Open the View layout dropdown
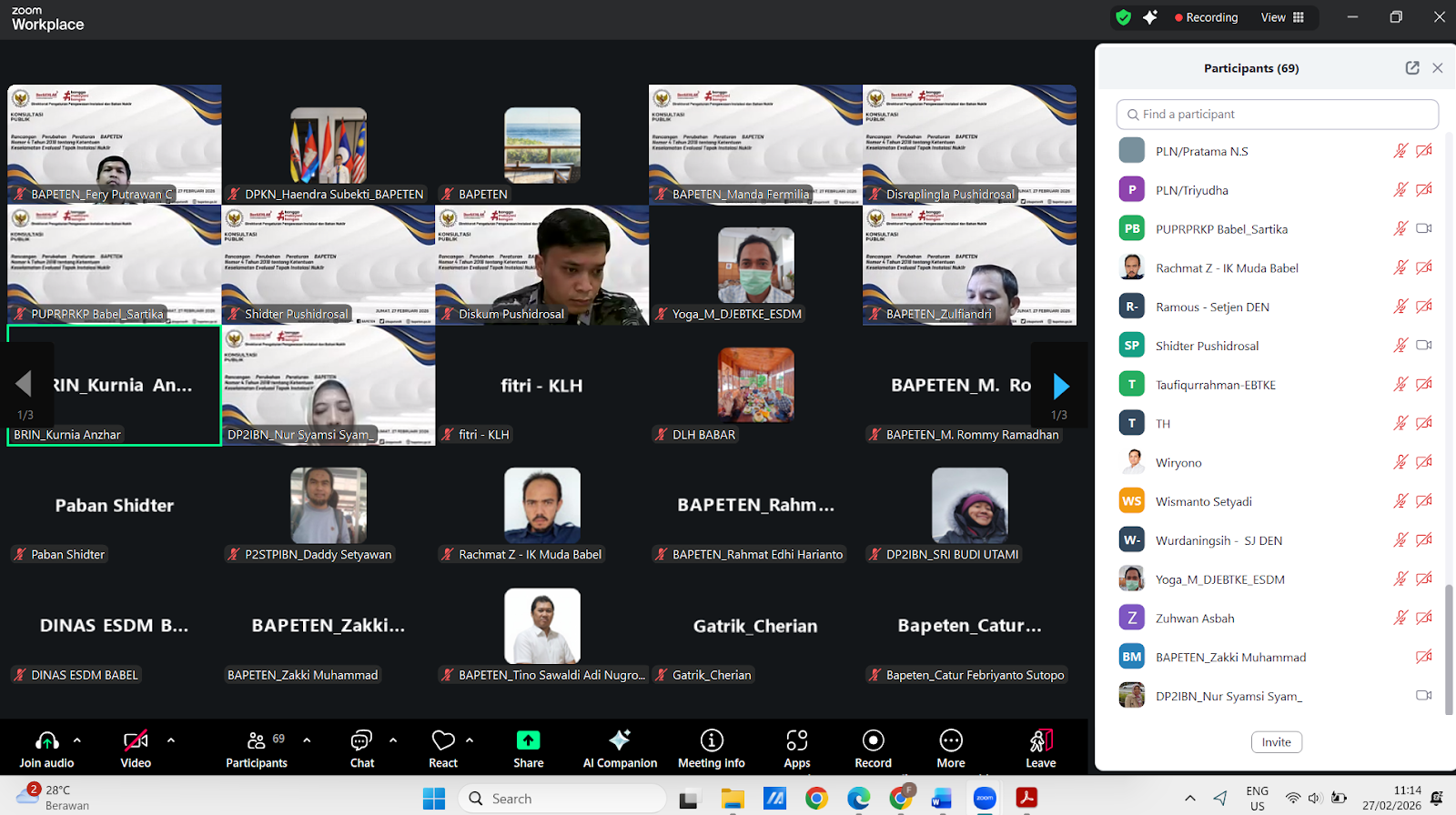The image size is (1456, 815). pos(1283,17)
